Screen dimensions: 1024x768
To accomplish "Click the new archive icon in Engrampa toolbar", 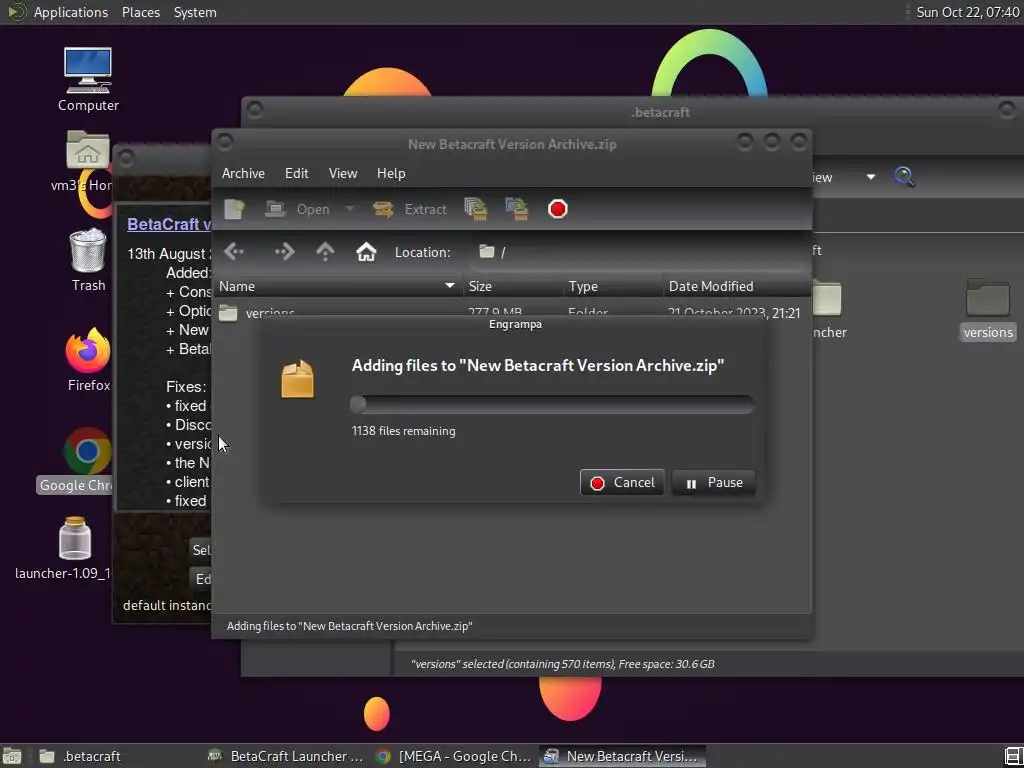I will click(234, 209).
